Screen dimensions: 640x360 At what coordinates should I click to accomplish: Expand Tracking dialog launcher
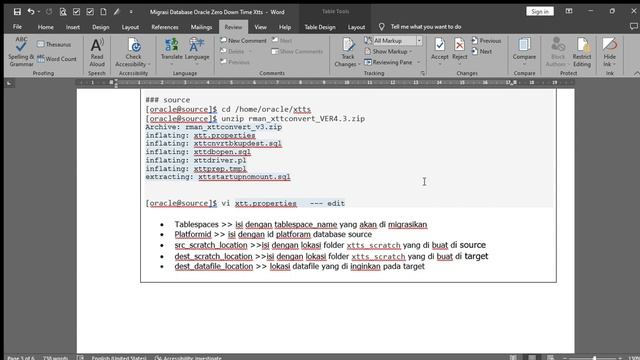422,73
